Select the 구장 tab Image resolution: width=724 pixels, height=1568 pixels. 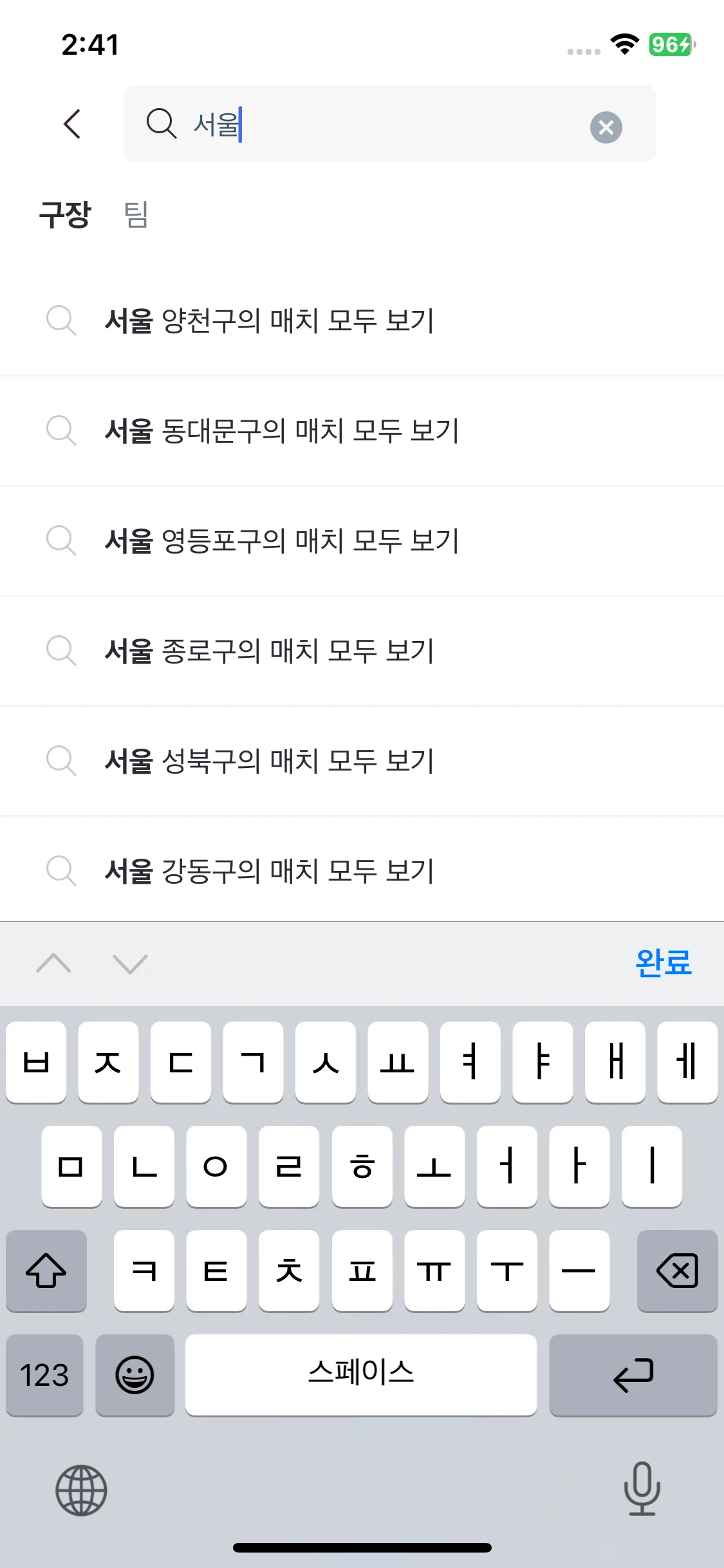click(65, 214)
